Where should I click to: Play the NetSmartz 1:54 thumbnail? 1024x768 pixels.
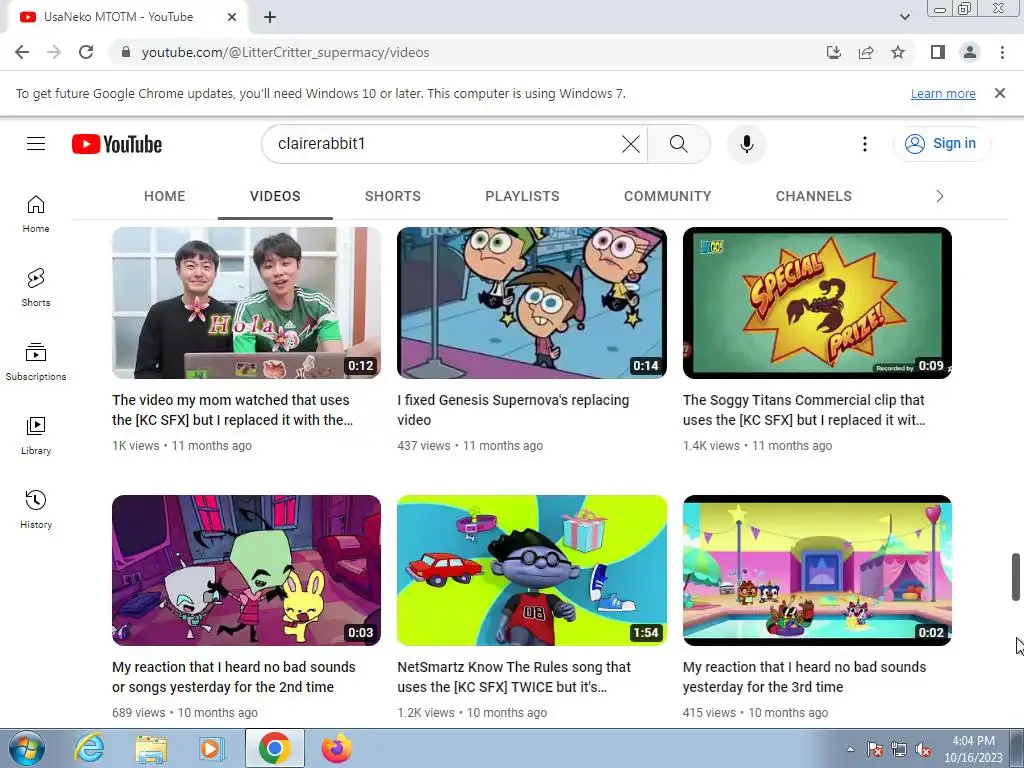[x=532, y=570]
